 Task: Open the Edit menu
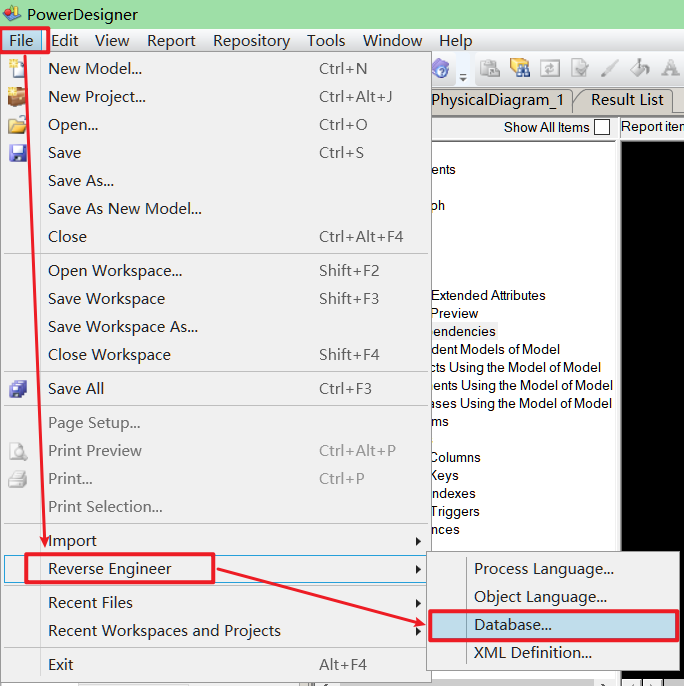click(64, 41)
